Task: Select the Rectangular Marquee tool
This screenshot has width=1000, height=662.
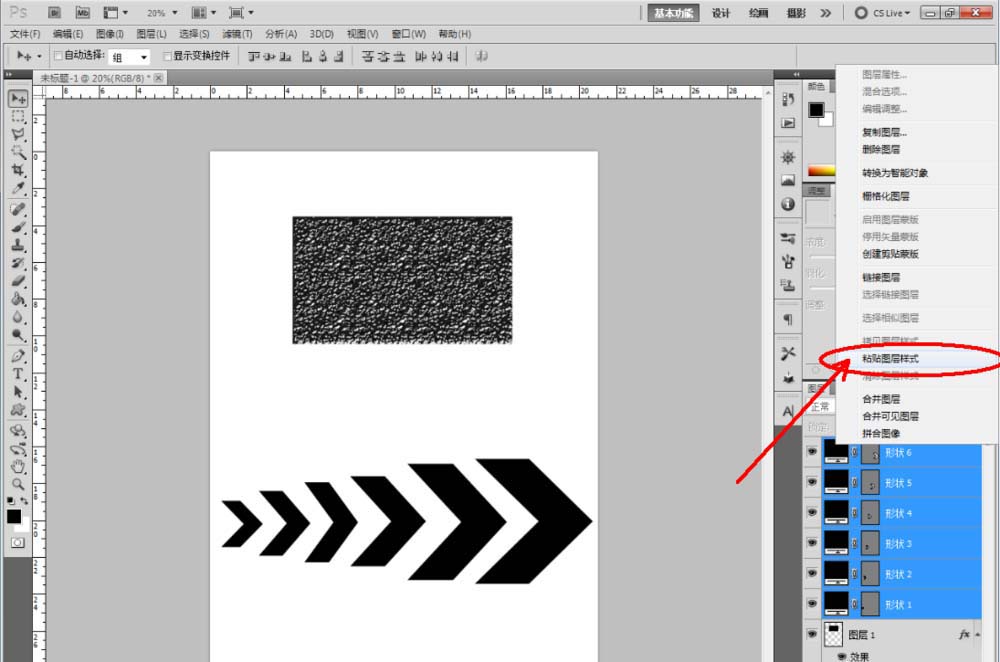Action: [18, 116]
